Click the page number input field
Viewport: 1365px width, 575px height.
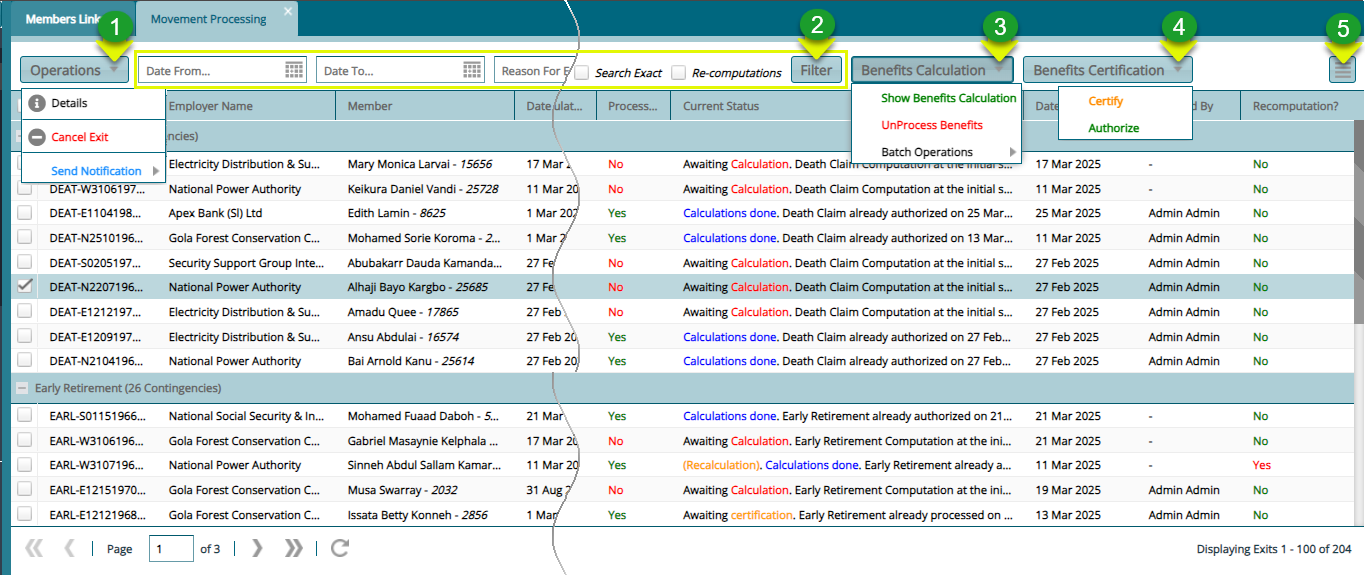click(170, 548)
